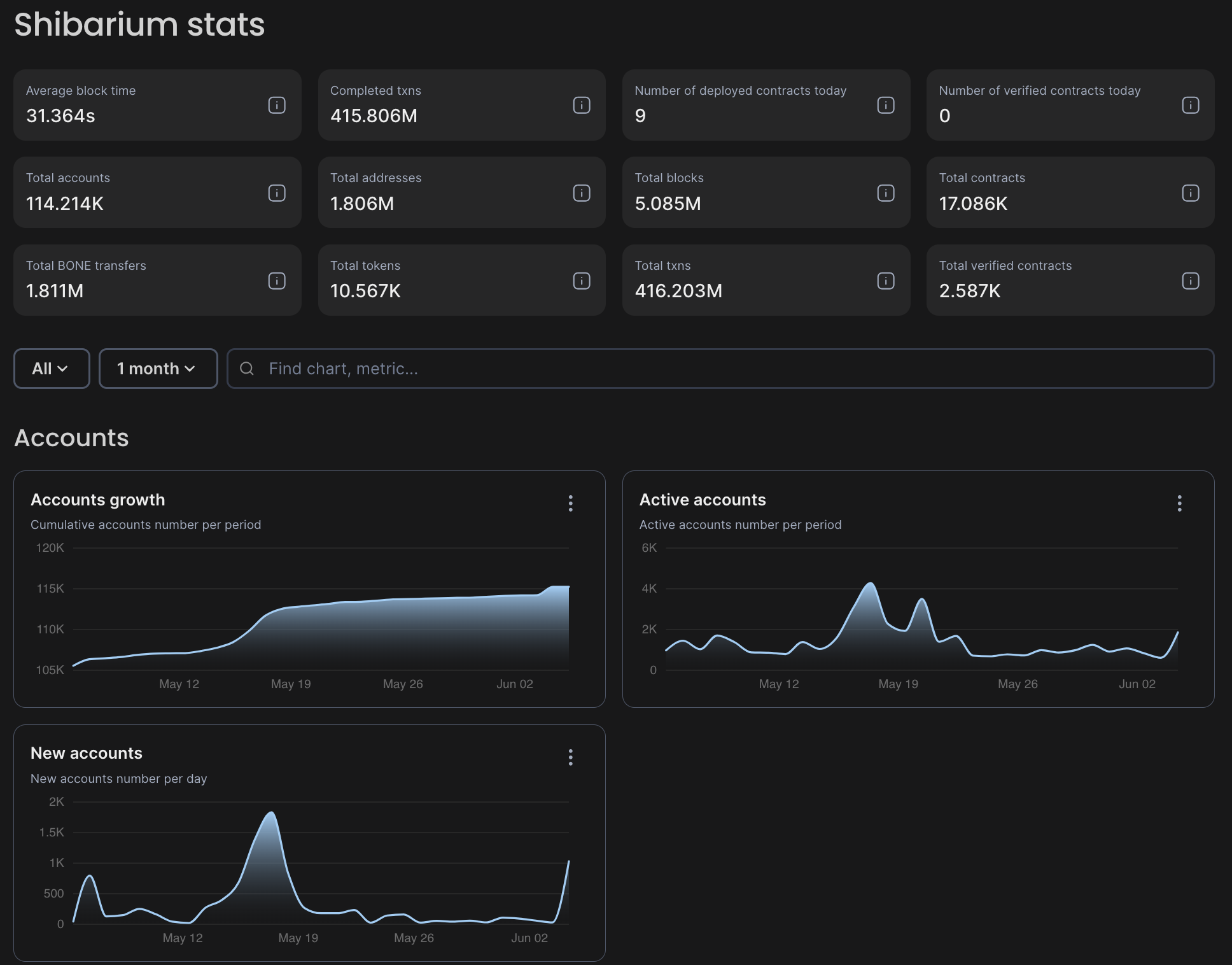
Task: Show info tooltip for Total txns
Action: tap(886, 281)
